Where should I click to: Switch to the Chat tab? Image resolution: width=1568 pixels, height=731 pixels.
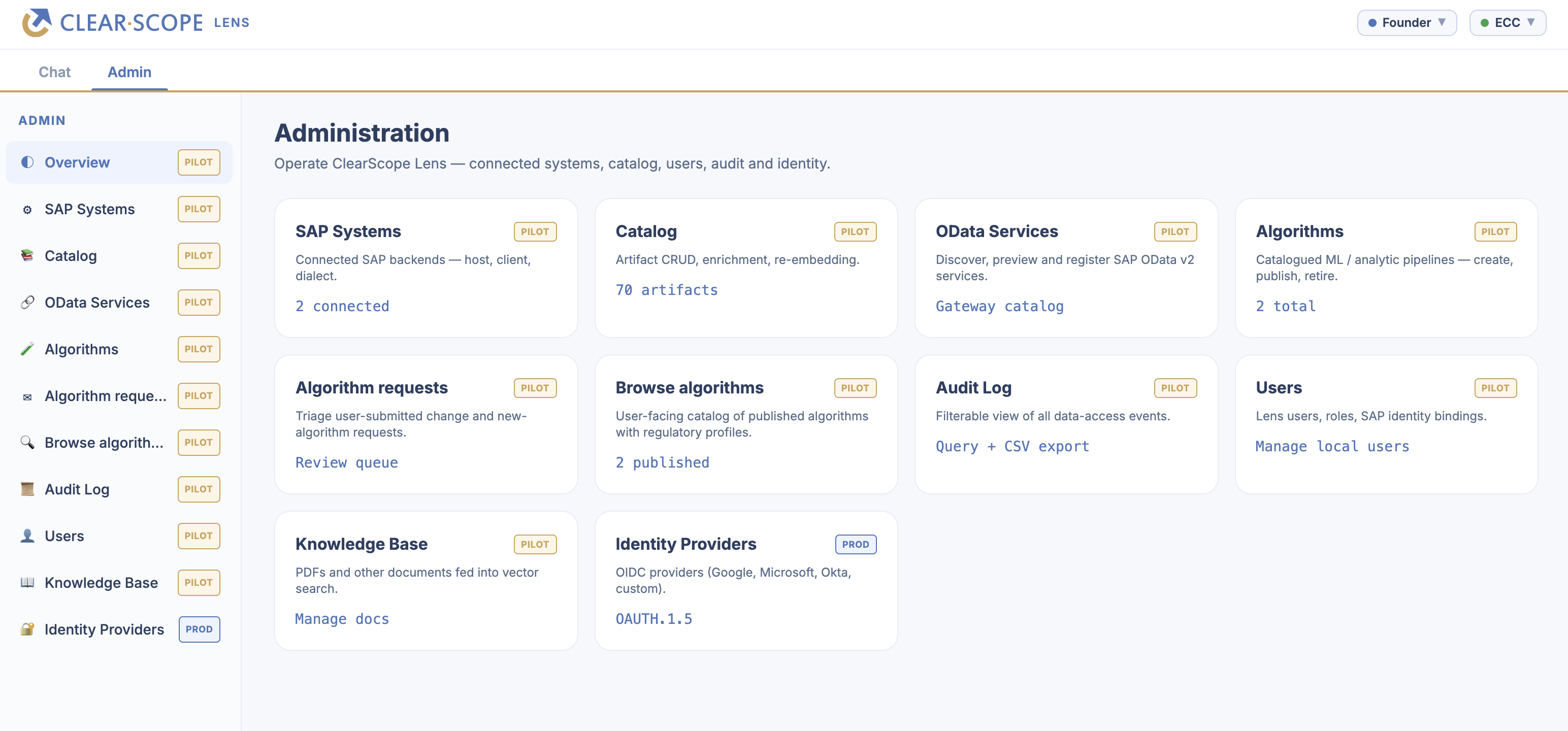[55, 72]
